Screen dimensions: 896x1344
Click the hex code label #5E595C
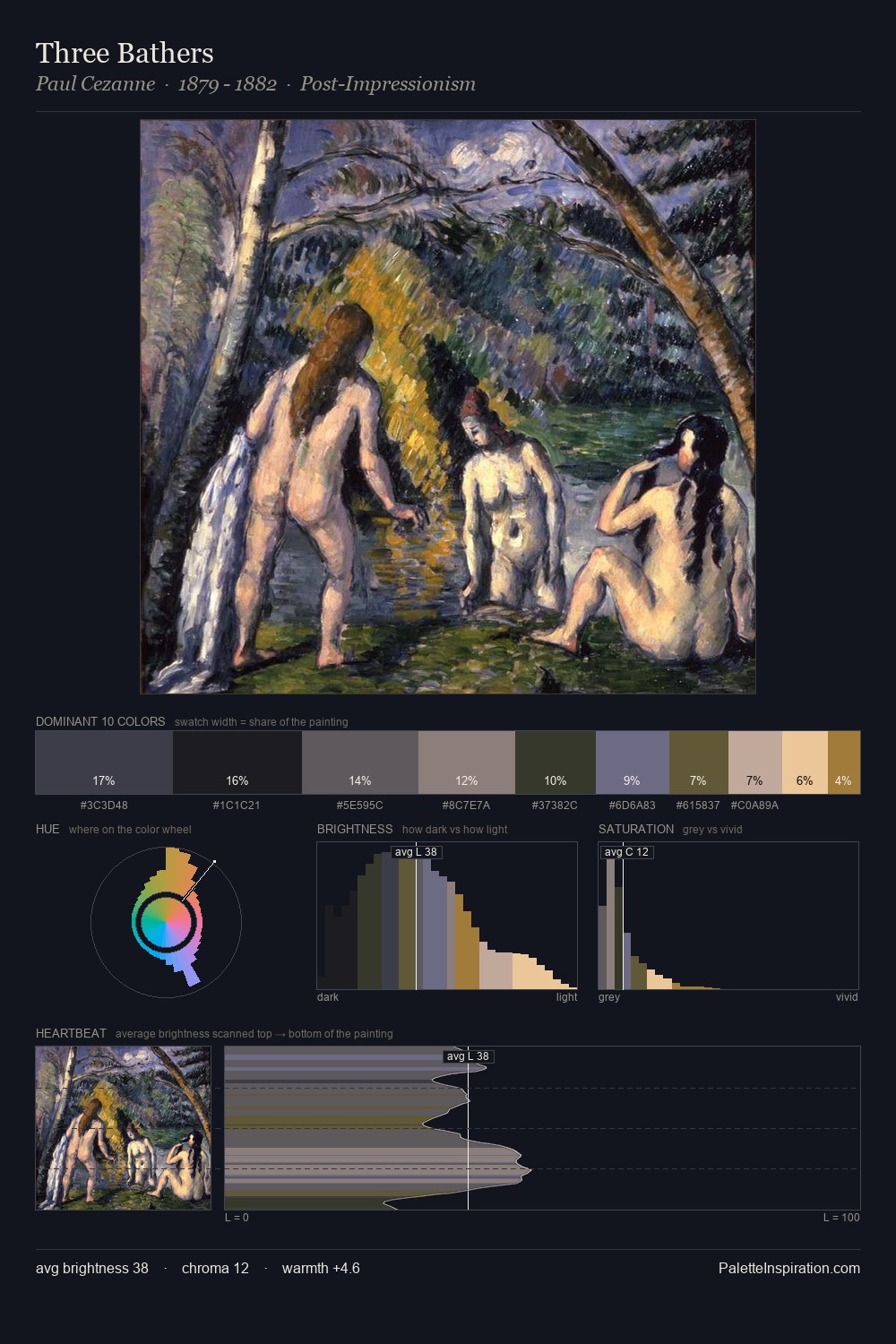pyautogui.click(x=359, y=805)
